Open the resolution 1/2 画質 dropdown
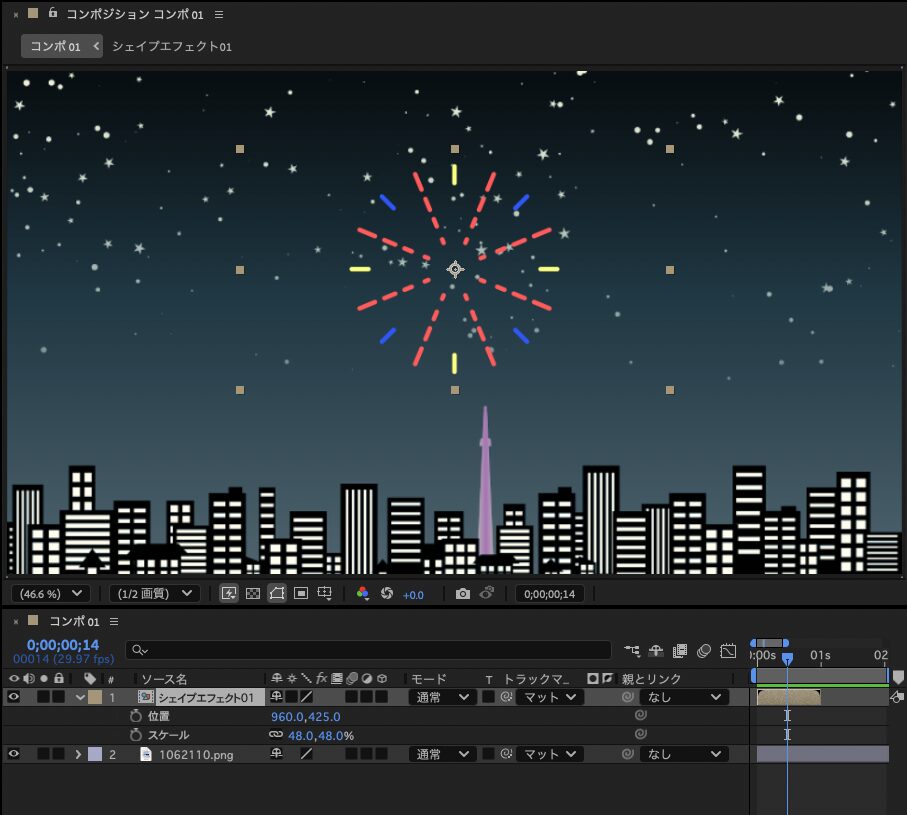 tap(154, 593)
